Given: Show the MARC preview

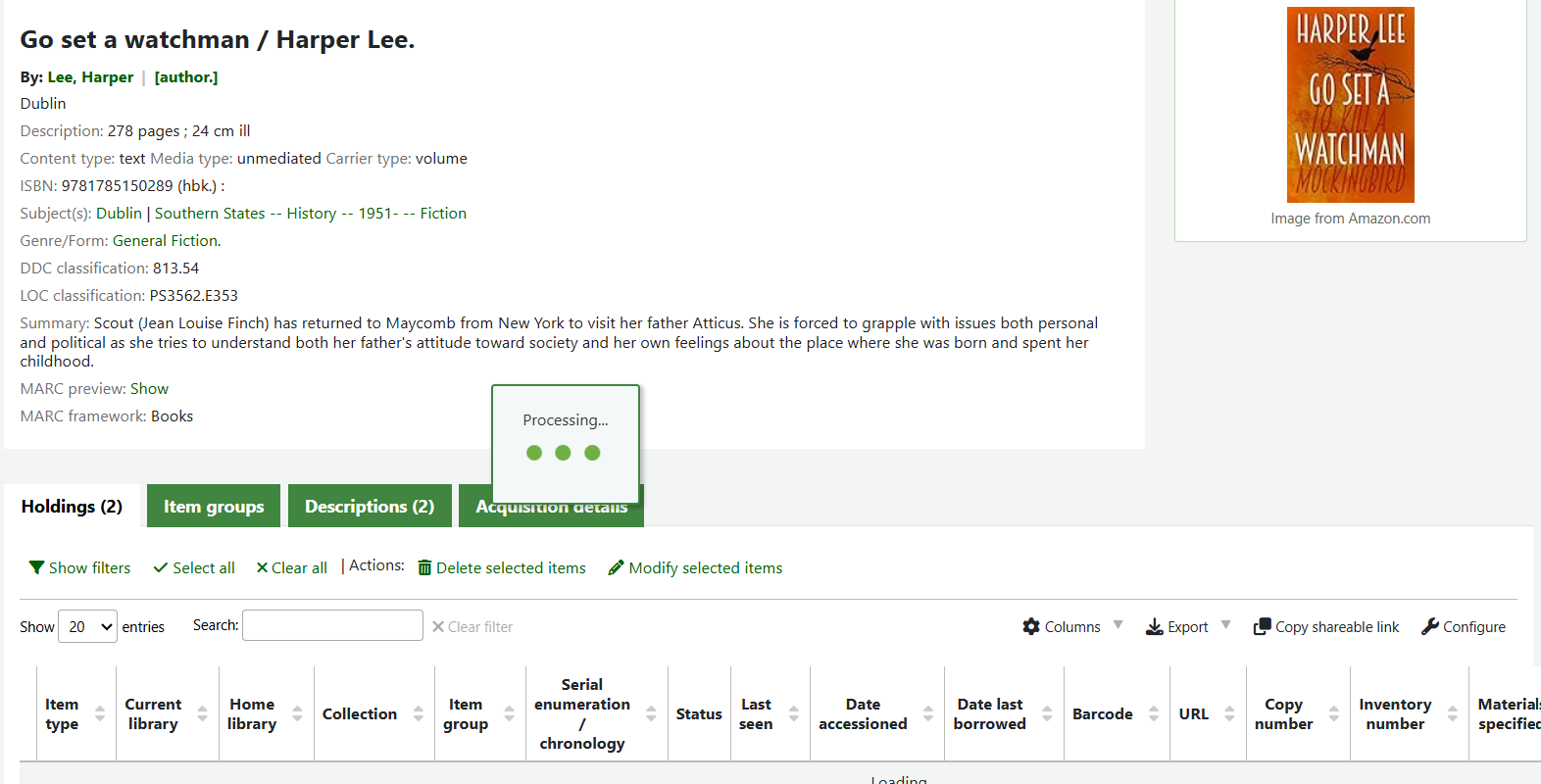Looking at the screenshot, I should pos(149,388).
